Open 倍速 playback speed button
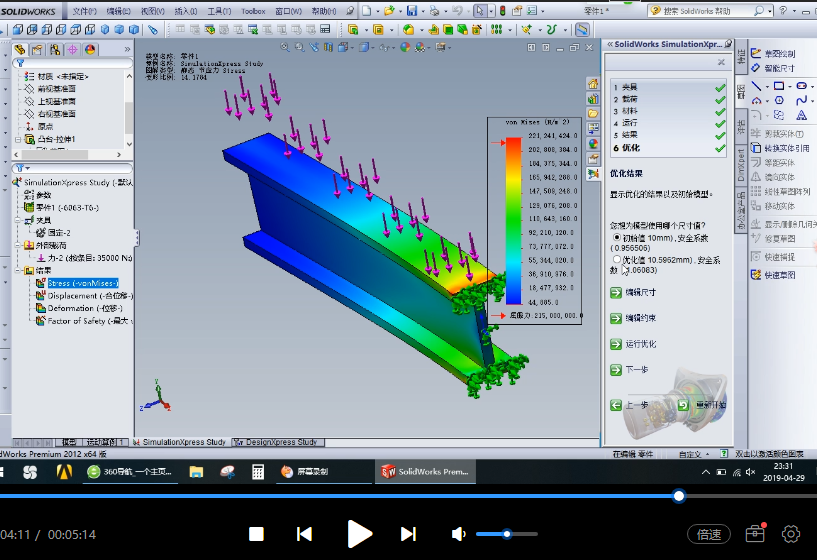Screen dimensions: 817x560 coord(709,534)
